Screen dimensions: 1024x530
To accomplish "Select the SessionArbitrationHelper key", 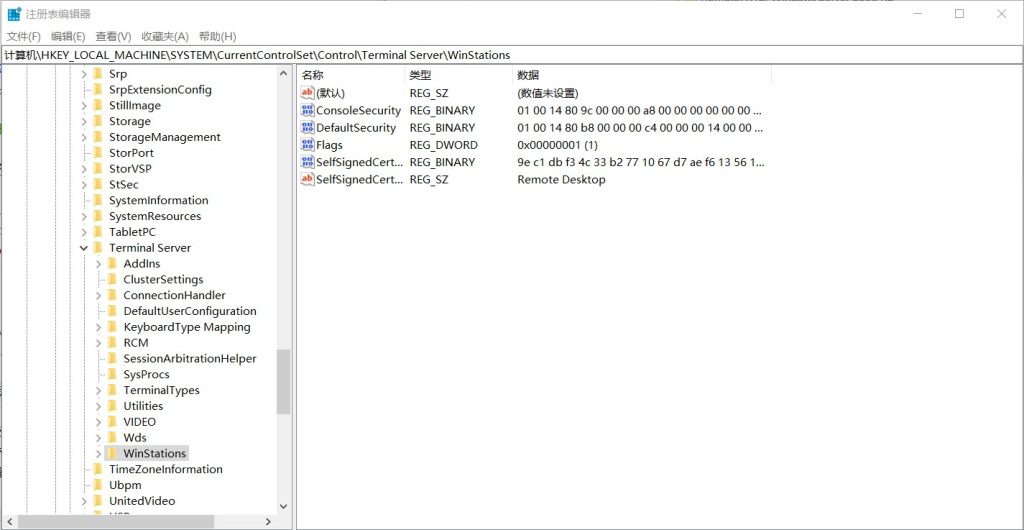I will coord(189,358).
